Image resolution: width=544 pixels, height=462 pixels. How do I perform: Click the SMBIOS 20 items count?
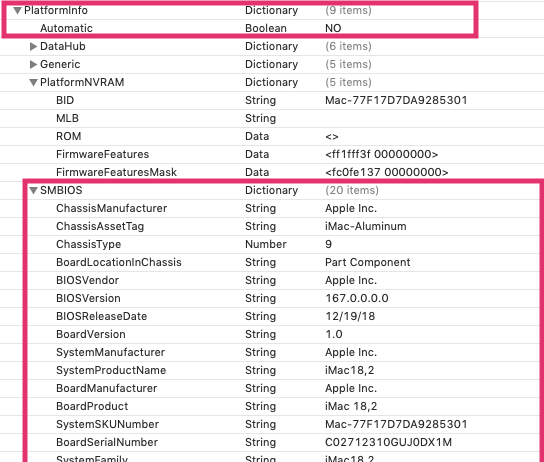click(352, 190)
